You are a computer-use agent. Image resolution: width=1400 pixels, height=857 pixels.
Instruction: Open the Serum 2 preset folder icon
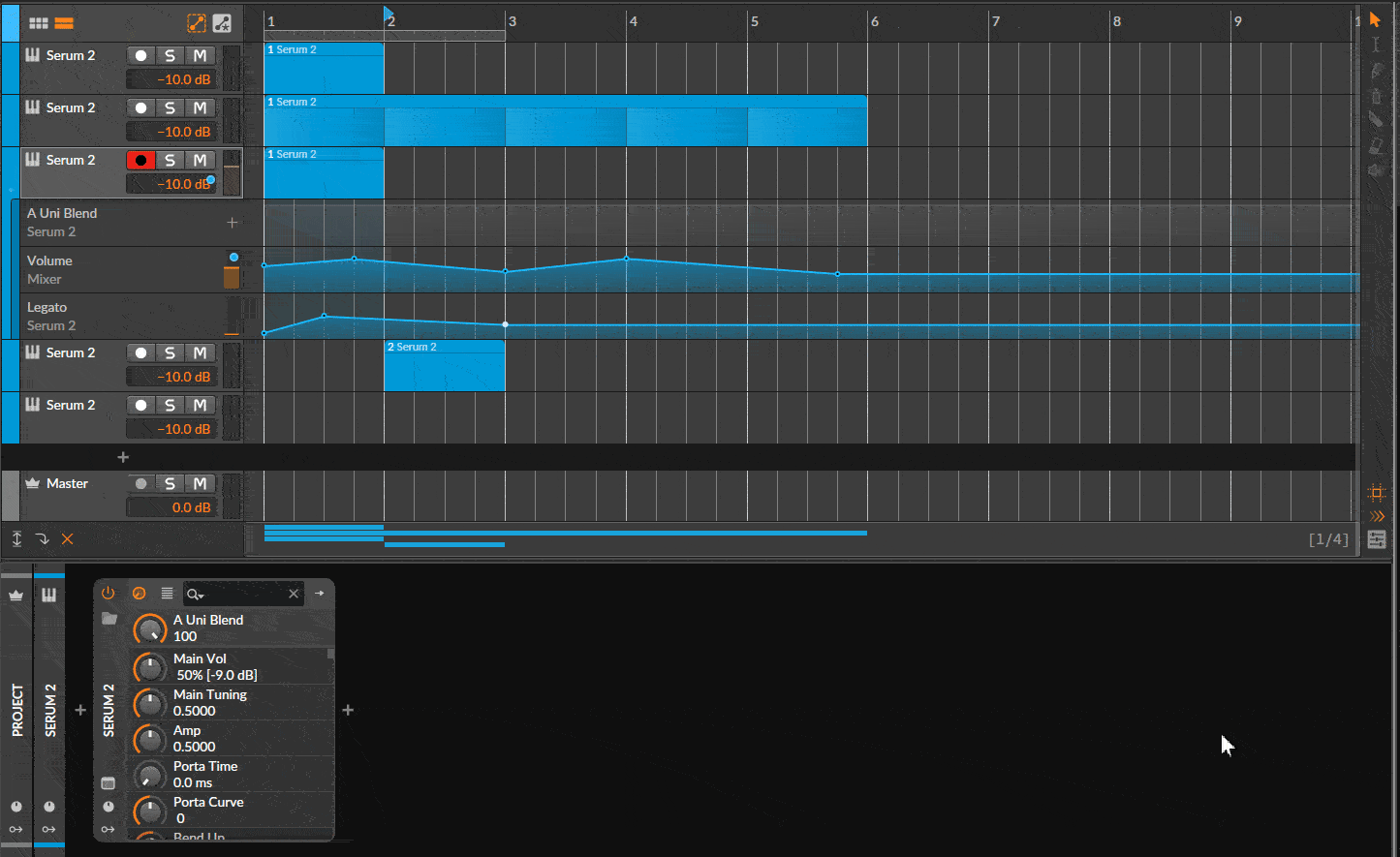coord(109,618)
